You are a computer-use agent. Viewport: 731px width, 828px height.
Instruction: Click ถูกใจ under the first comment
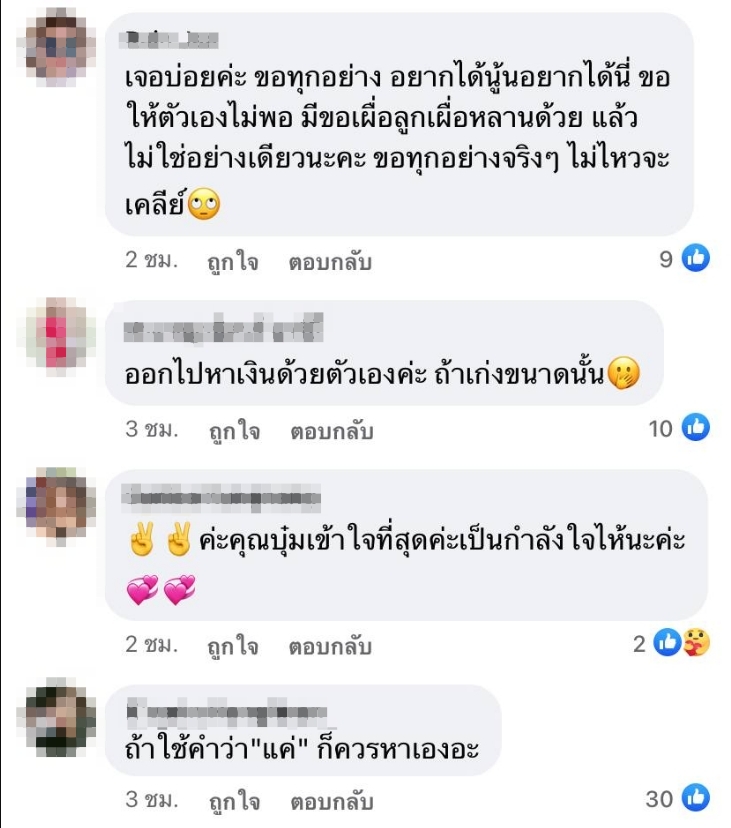click(x=232, y=261)
